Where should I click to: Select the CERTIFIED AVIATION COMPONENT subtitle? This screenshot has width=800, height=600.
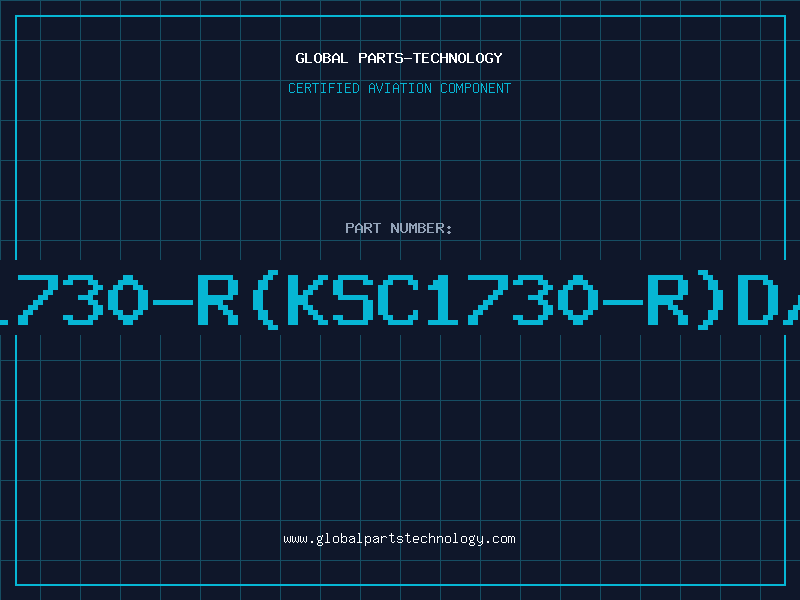[399, 88]
